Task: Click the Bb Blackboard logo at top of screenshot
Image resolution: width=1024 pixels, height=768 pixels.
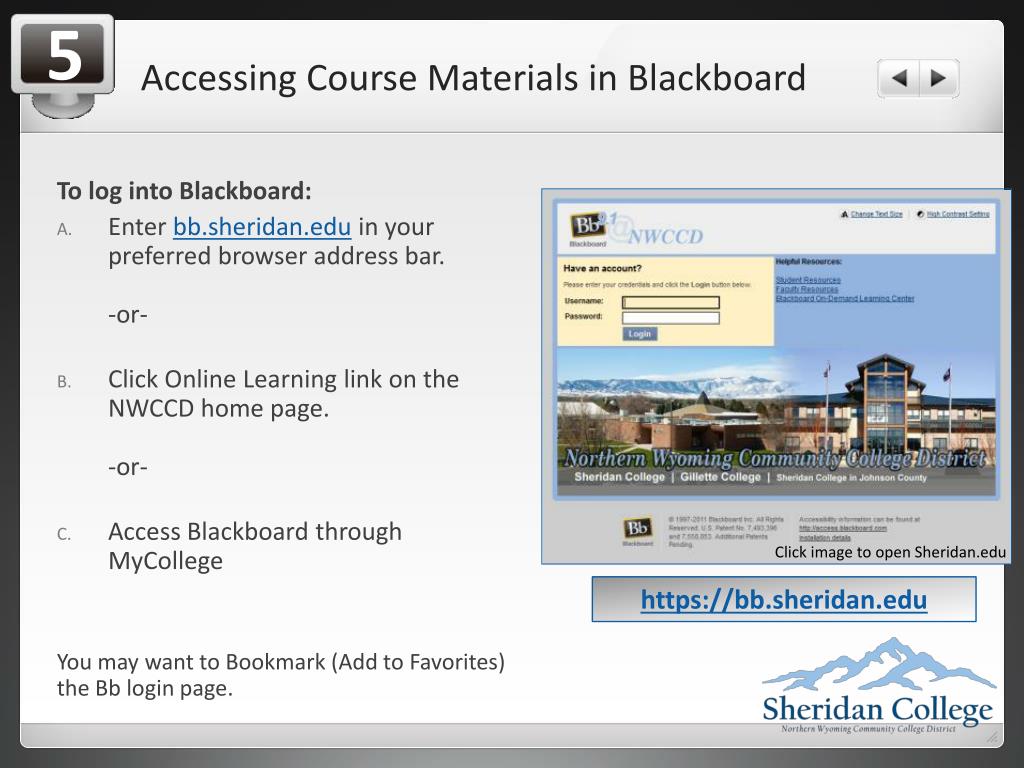Action: click(588, 227)
